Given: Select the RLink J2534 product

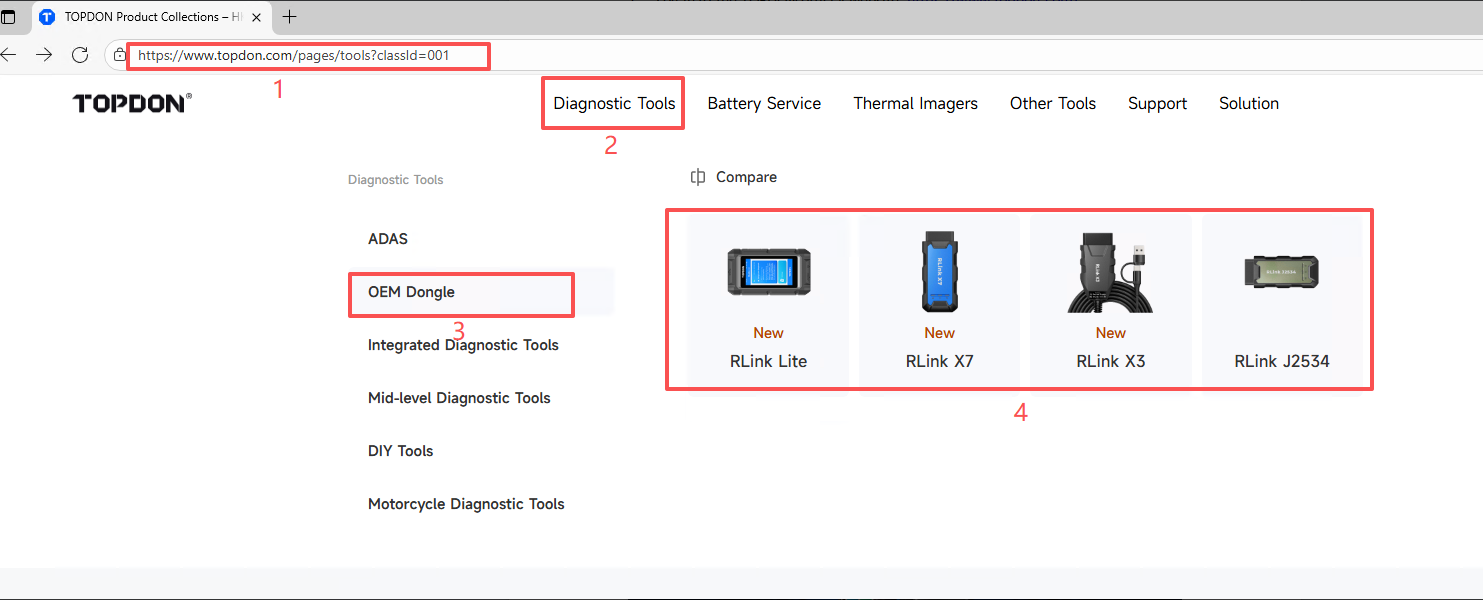Looking at the screenshot, I should click(1281, 300).
